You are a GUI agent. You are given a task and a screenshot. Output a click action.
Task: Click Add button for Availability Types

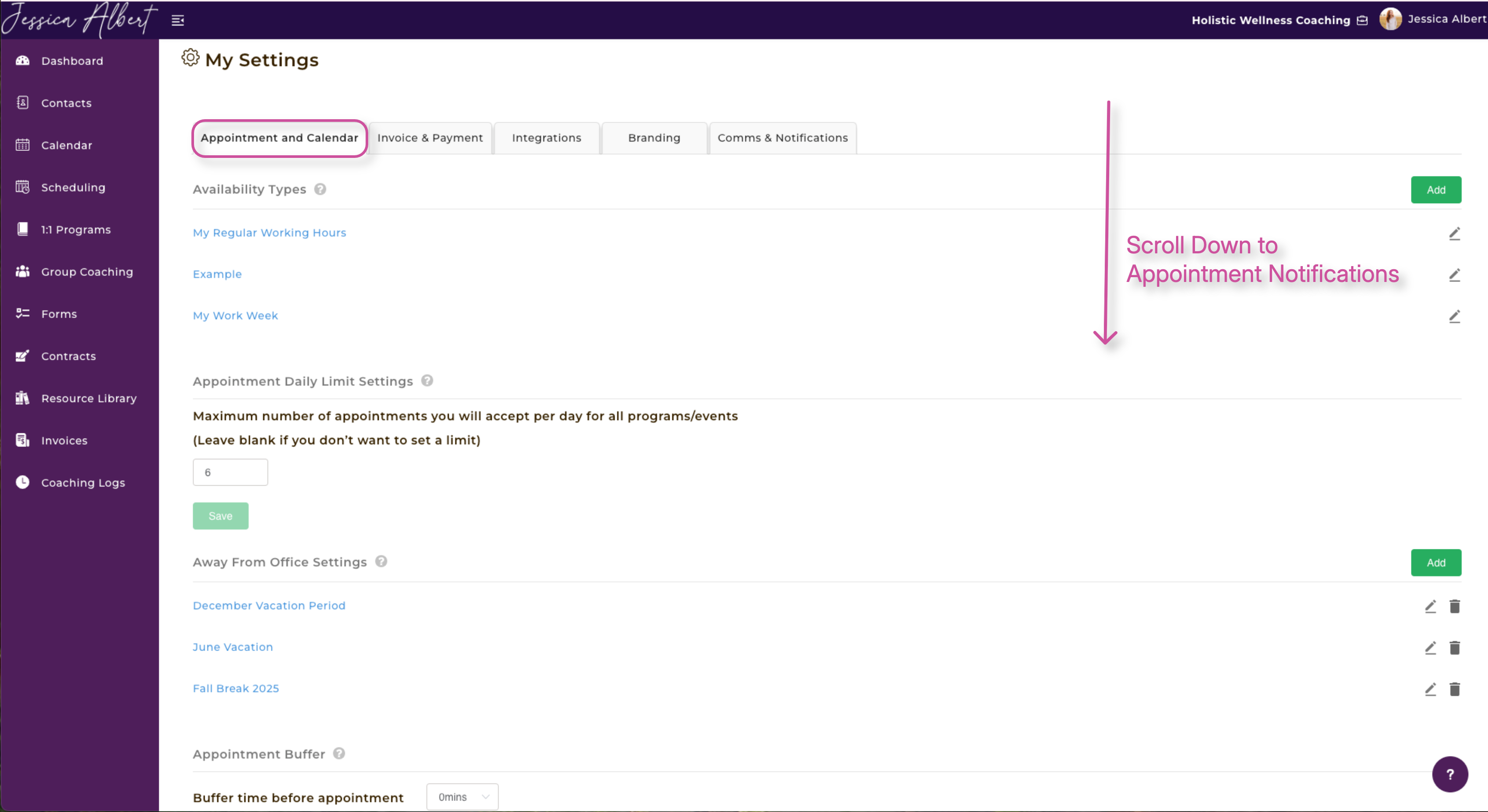(x=1436, y=190)
